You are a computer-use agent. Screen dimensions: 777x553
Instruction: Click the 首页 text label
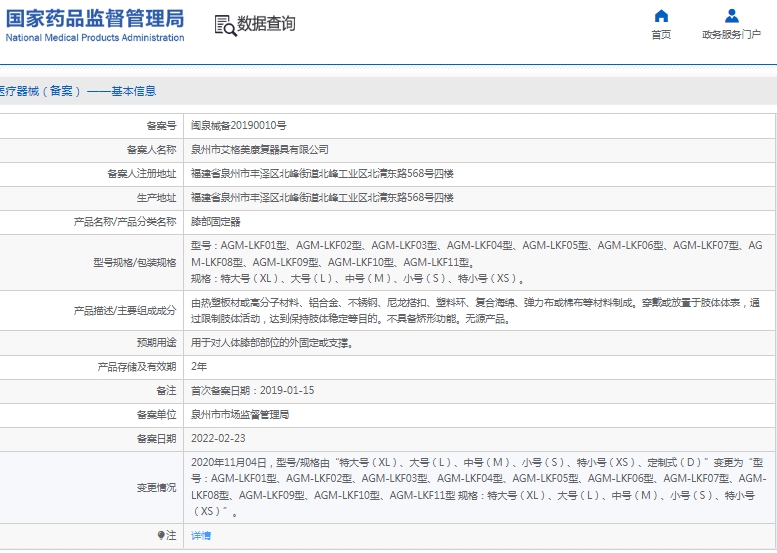pyautogui.click(x=661, y=35)
